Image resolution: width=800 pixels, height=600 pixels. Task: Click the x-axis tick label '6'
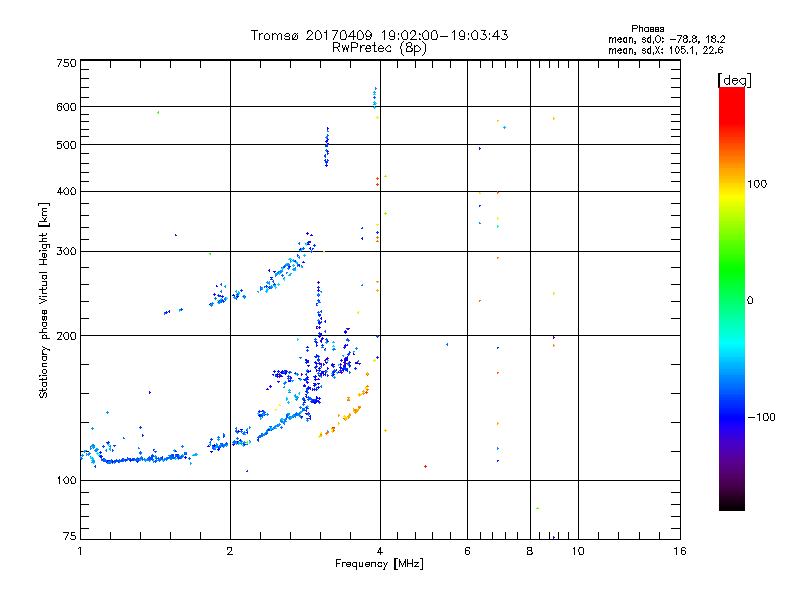467,551
